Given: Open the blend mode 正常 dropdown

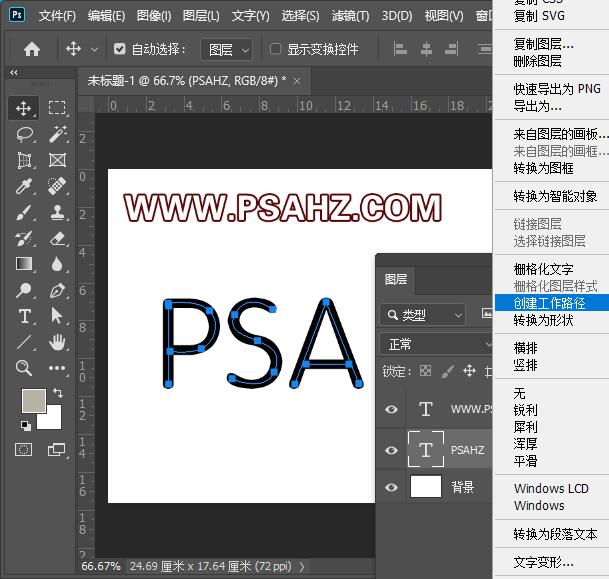Looking at the screenshot, I should click(x=436, y=344).
